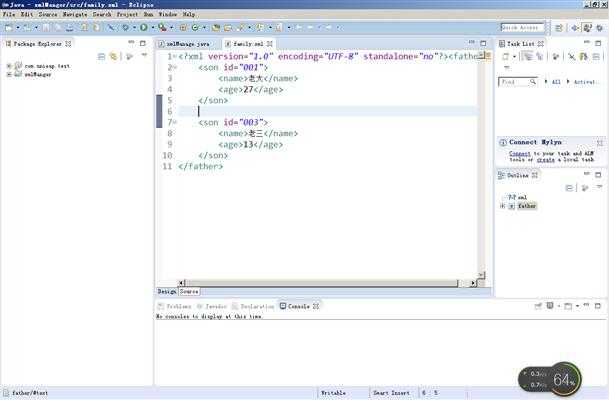Screen dimensions: 609x400
Task: Open the Javadoc view tab
Action: coord(212,306)
